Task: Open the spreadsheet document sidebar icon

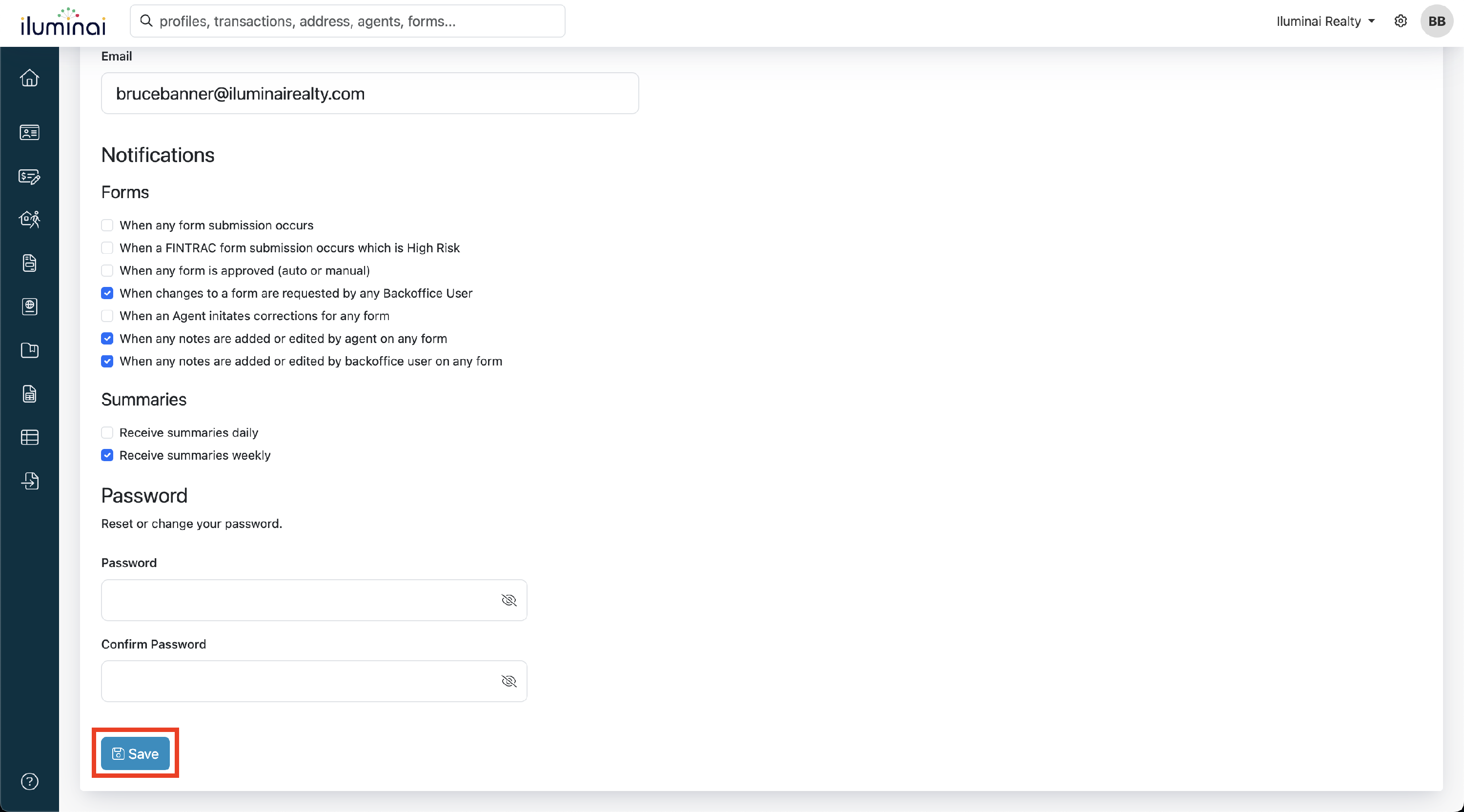Action: click(30, 394)
